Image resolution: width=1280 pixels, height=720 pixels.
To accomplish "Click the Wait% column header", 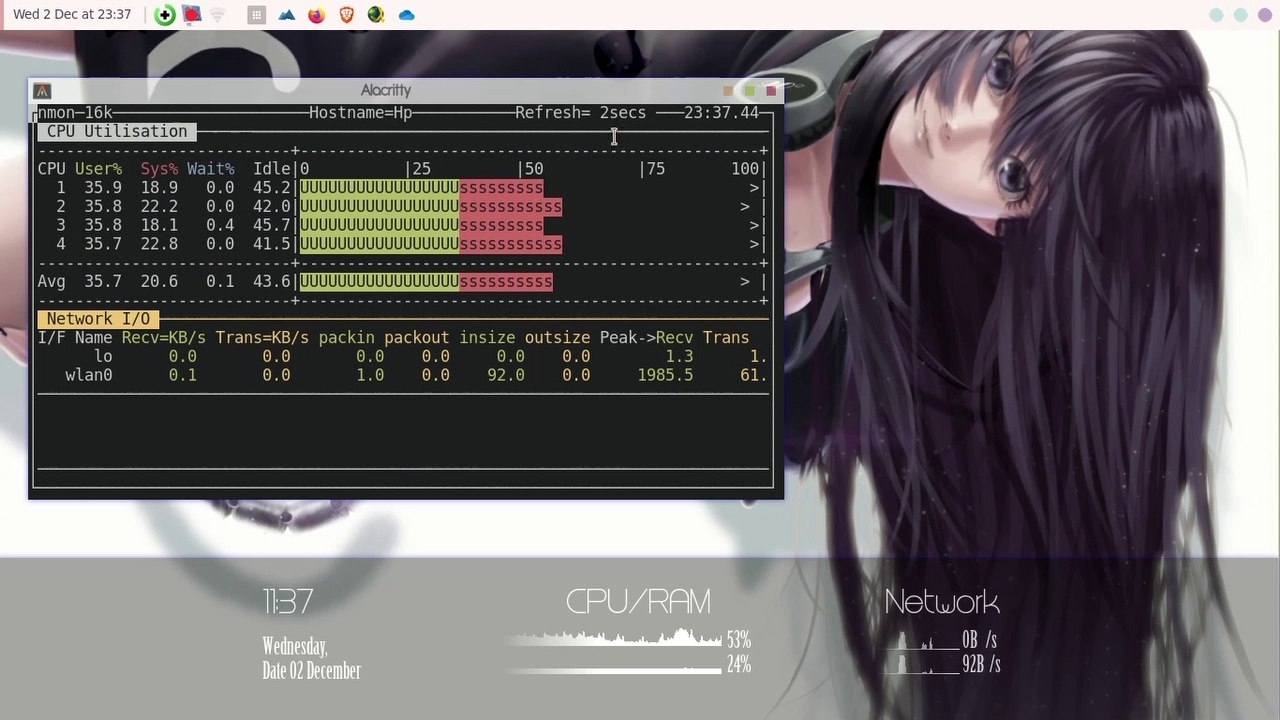I will (x=211, y=169).
